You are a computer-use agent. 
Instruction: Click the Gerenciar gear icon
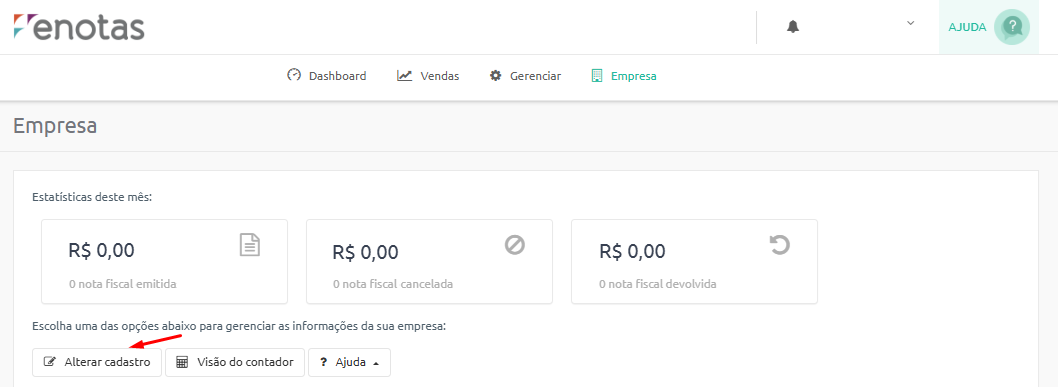(495, 76)
